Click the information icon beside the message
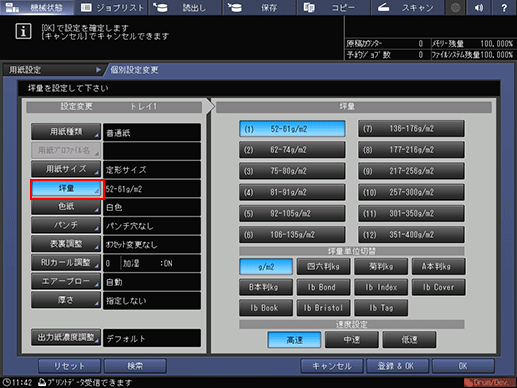Viewport: 517px width, 388px height. [23, 32]
